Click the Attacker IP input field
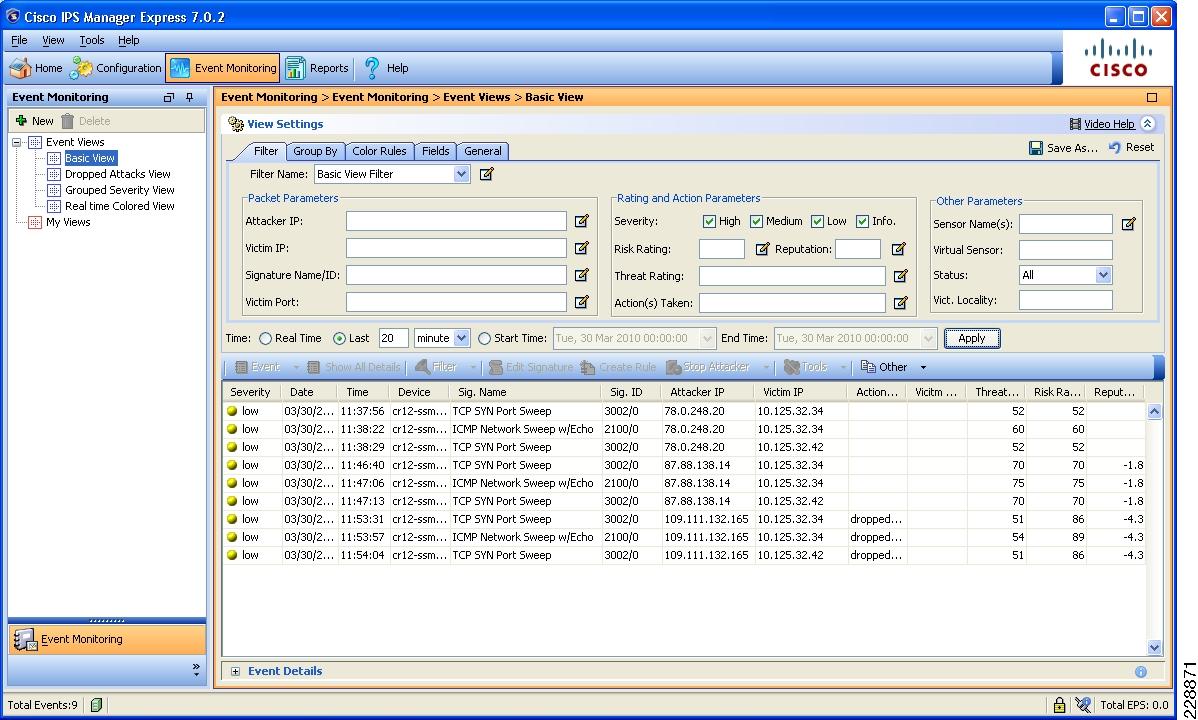The height and width of the screenshot is (720, 1198). pos(456,221)
